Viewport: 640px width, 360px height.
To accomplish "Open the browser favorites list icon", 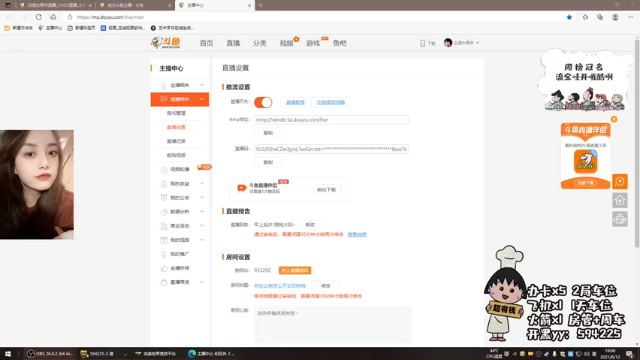I will click(585, 17).
